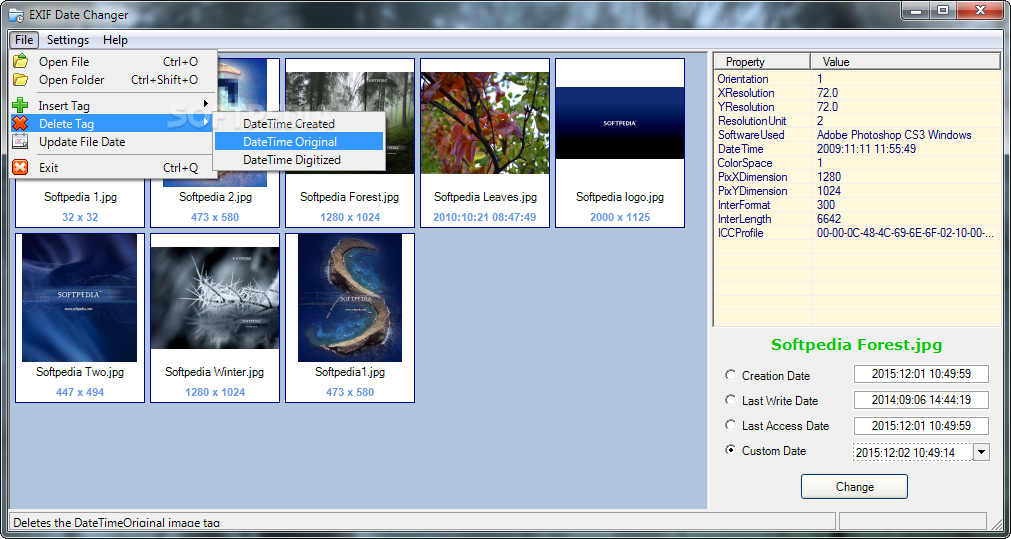This screenshot has width=1011, height=539.
Task: Expand the Delete Tag submenu arrow
Action: coord(206,122)
